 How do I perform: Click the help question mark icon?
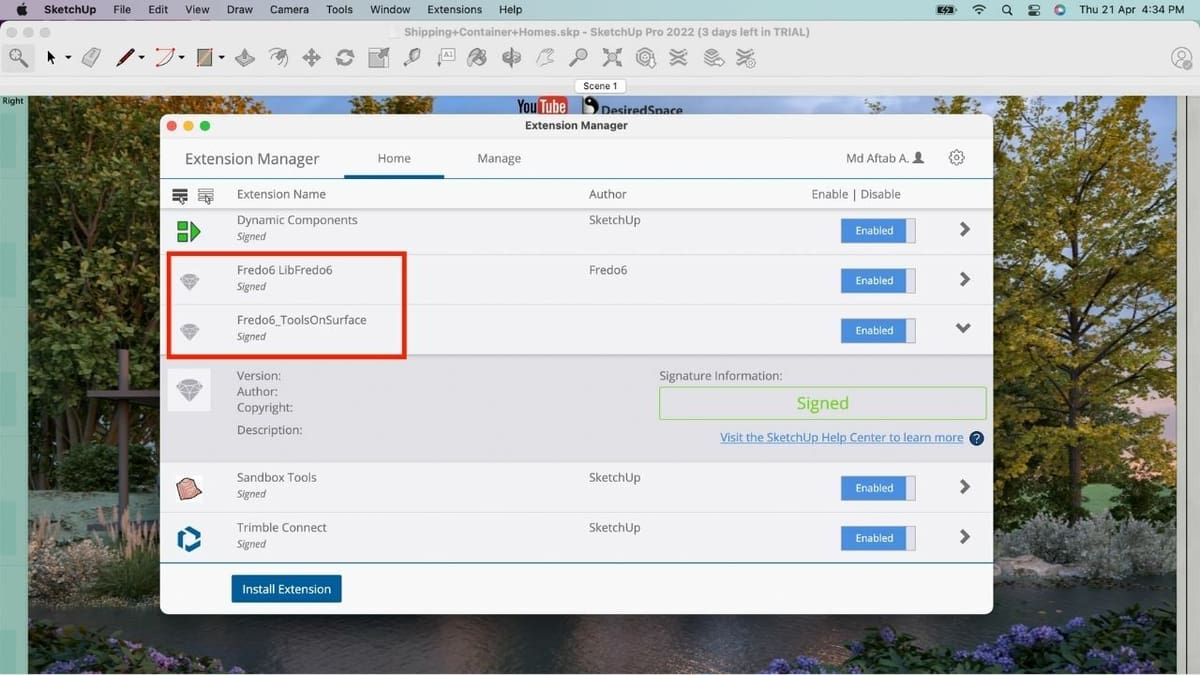point(977,438)
